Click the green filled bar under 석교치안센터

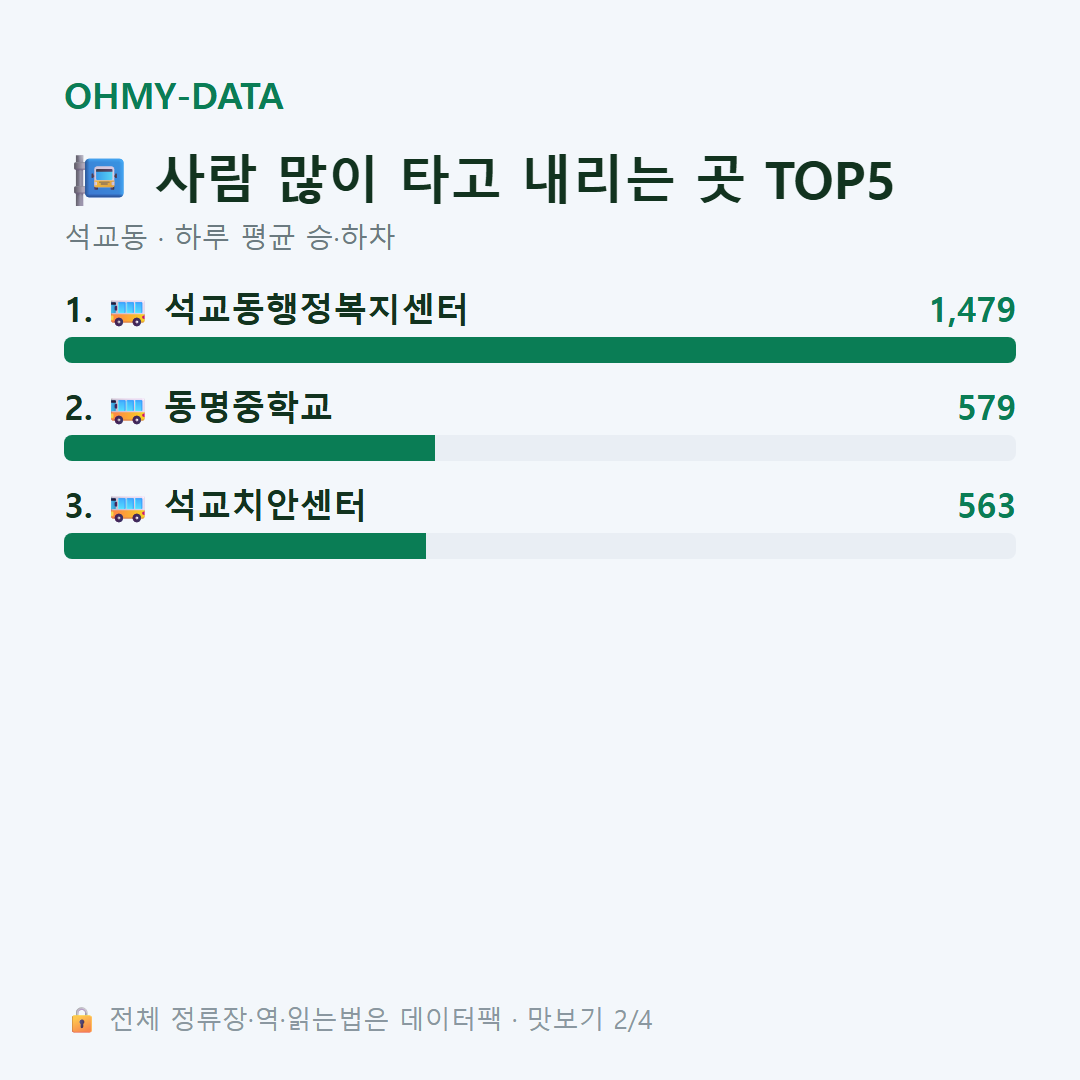click(x=245, y=546)
